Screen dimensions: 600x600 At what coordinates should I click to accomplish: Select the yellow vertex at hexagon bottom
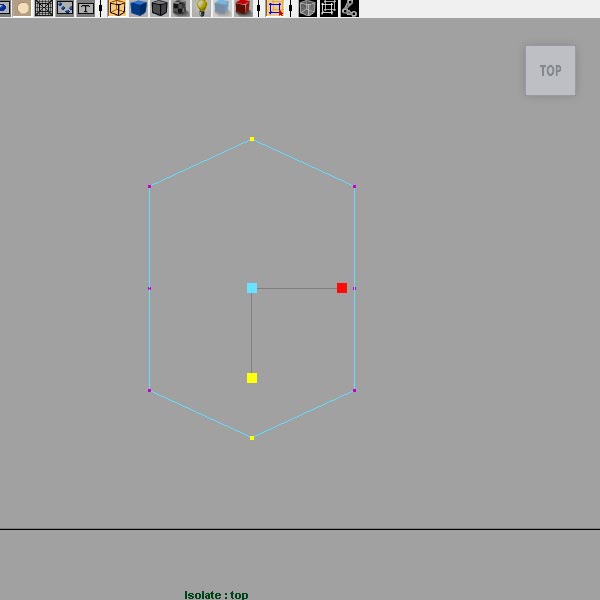pyautogui.click(x=252, y=438)
